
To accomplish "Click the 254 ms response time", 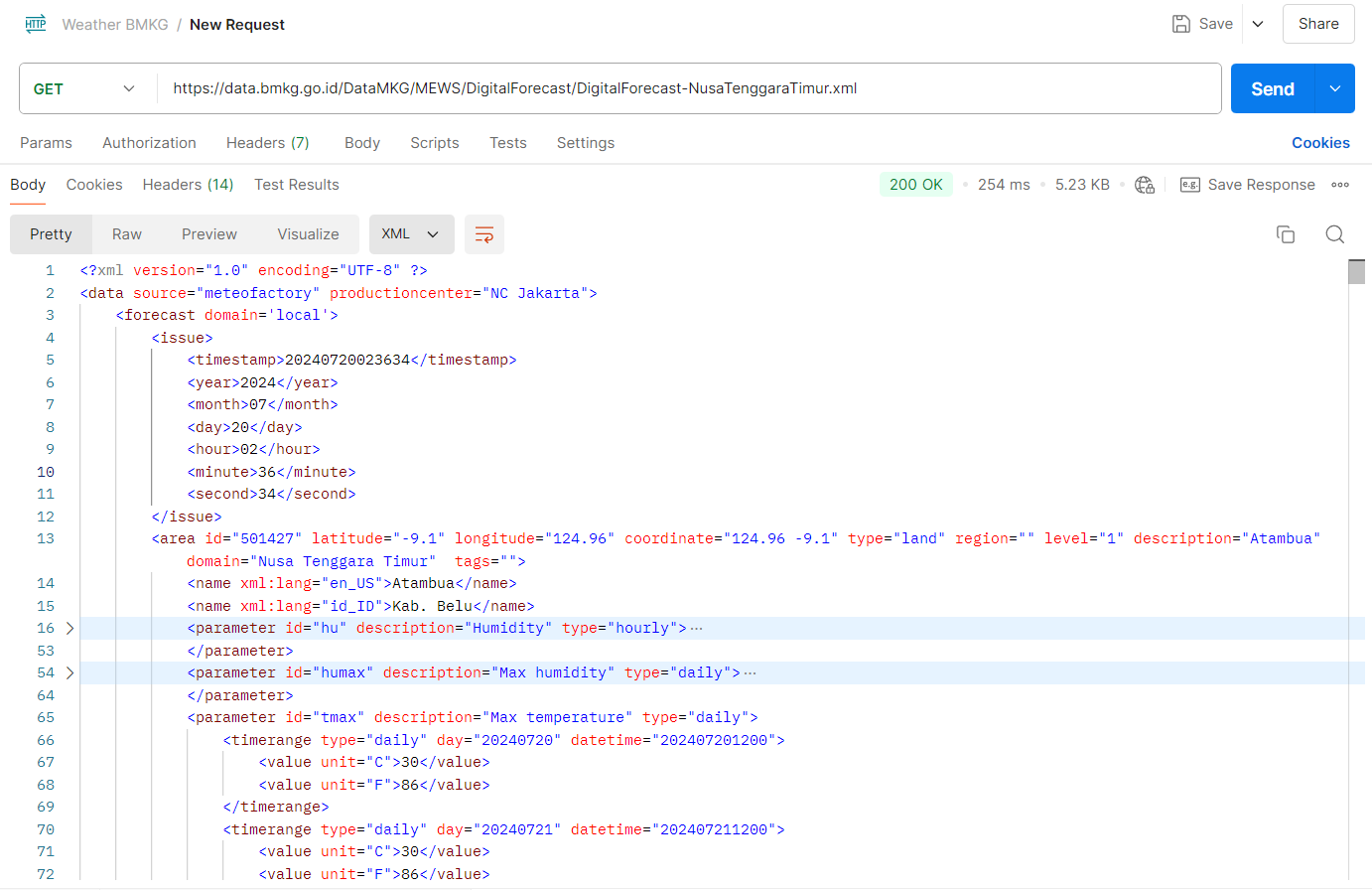I will tap(1004, 185).
